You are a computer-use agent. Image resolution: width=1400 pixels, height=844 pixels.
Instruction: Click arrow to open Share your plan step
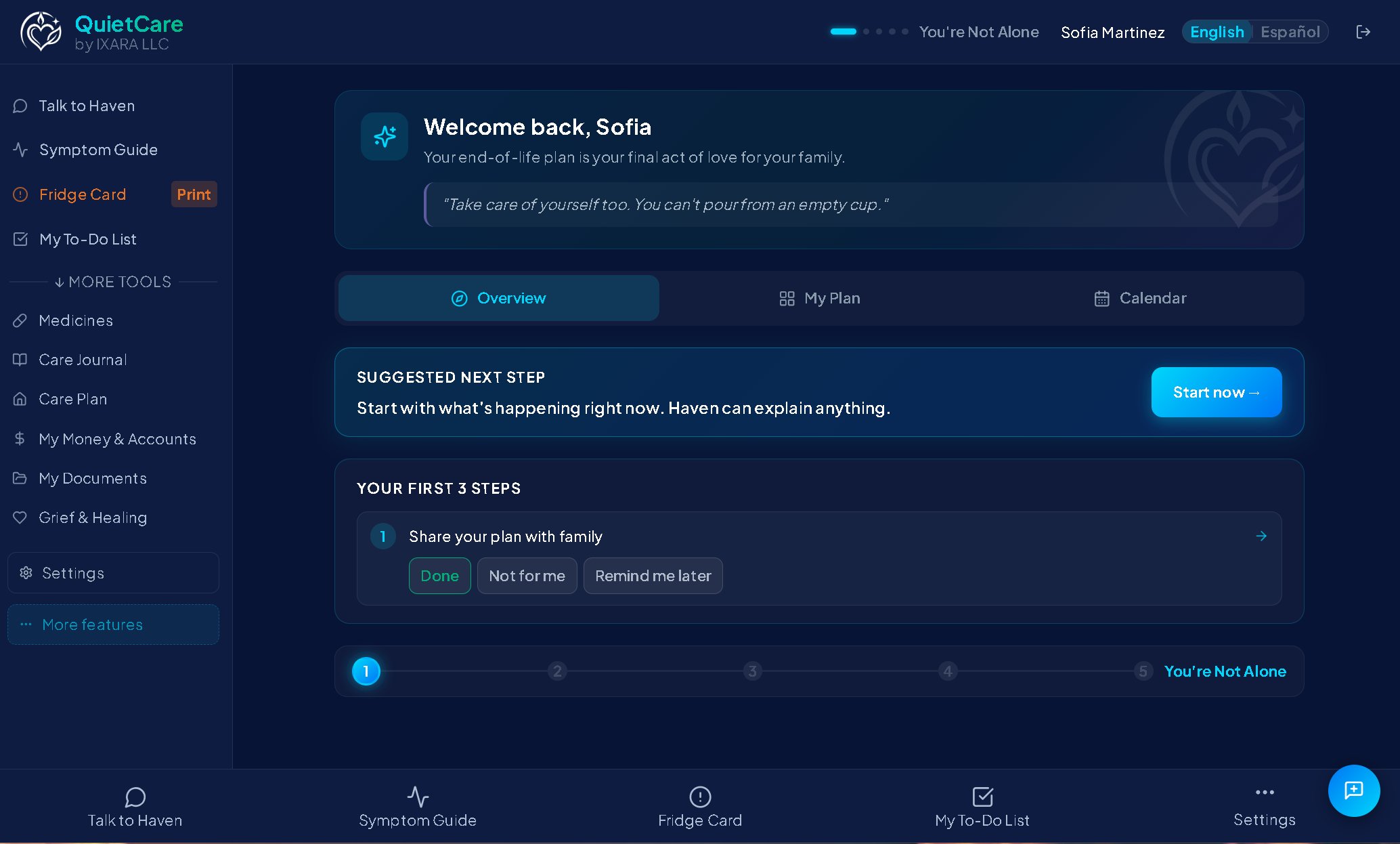point(1261,536)
